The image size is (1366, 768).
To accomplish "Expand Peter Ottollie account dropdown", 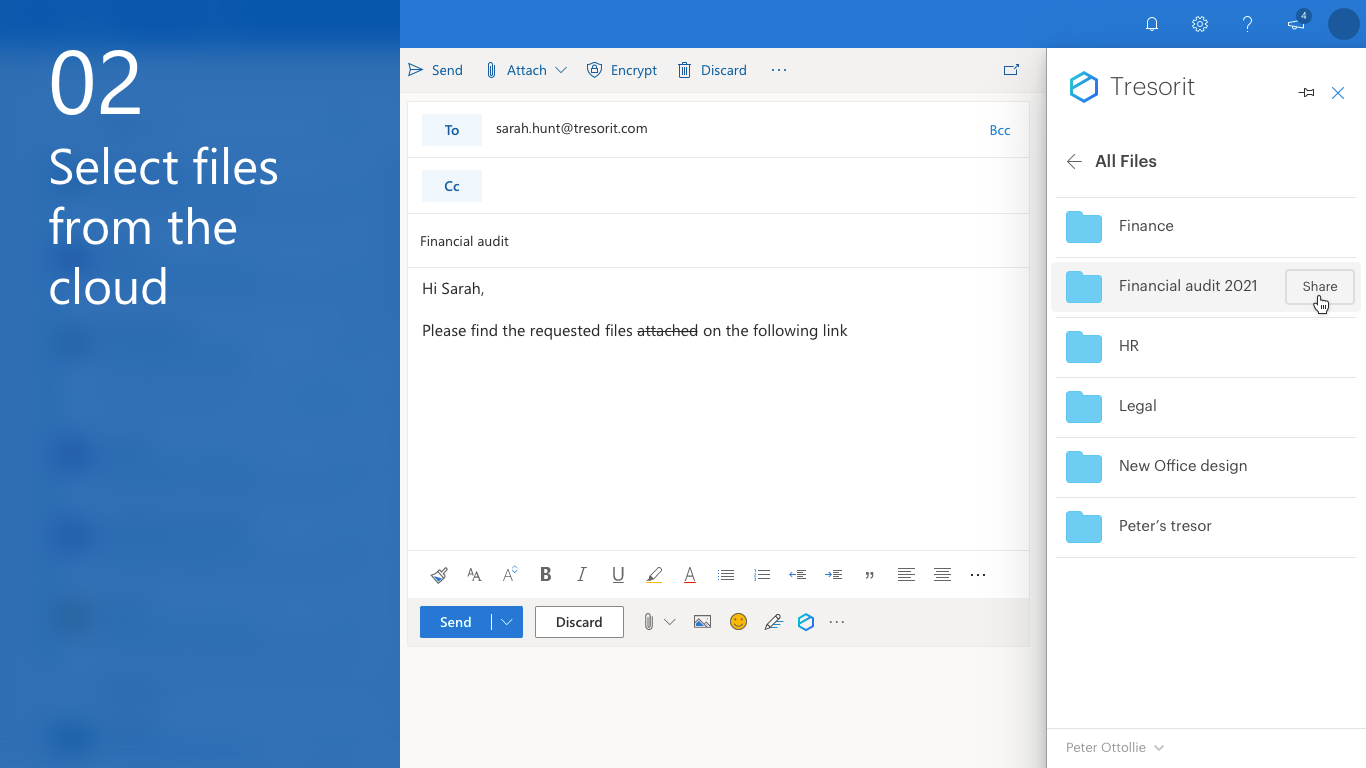I will point(1115,748).
